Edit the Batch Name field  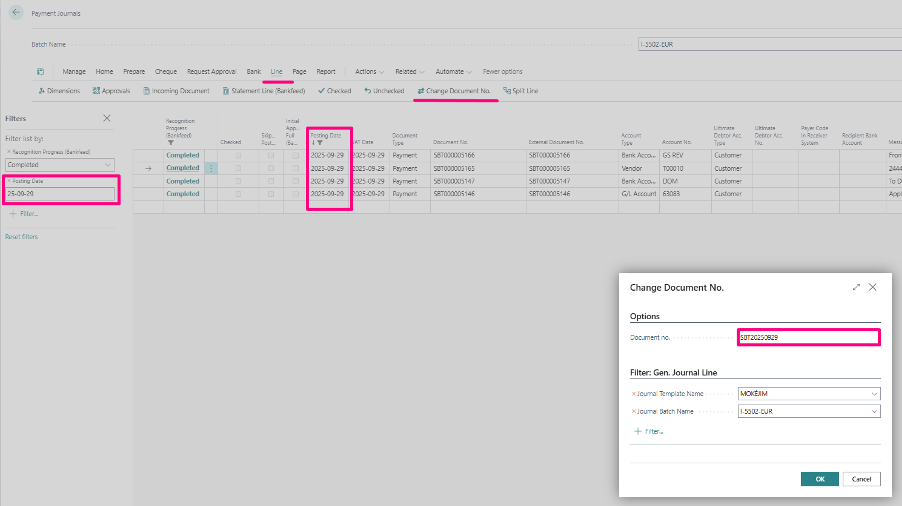[770, 44]
